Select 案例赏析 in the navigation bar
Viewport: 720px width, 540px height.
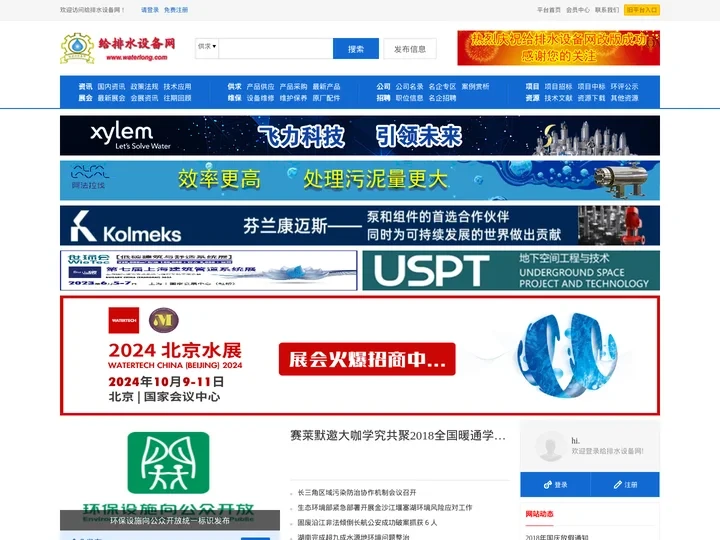(x=476, y=86)
